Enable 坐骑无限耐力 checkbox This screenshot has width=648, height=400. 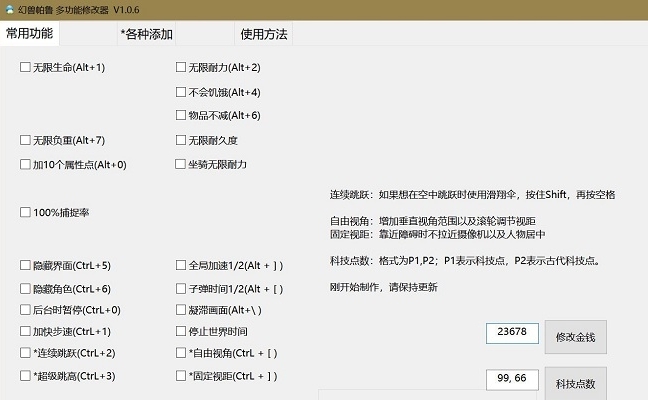click(x=181, y=164)
